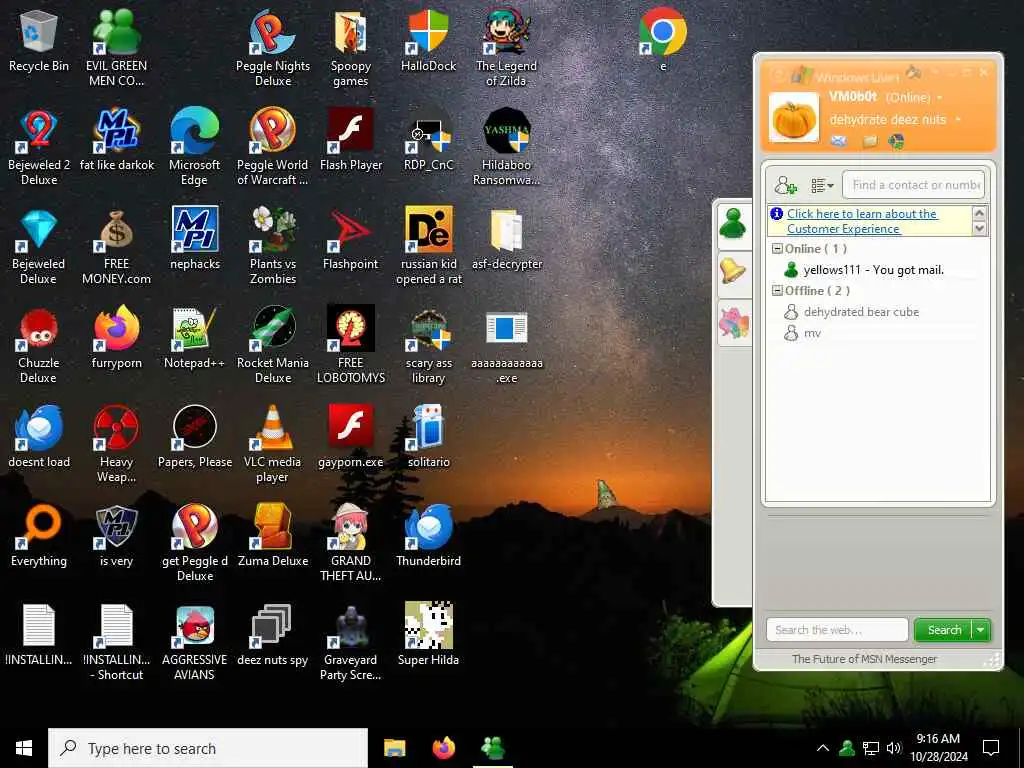Open File Explorer from the taskbar
The height and width of the screenshot is (768, 1024).
394,748
